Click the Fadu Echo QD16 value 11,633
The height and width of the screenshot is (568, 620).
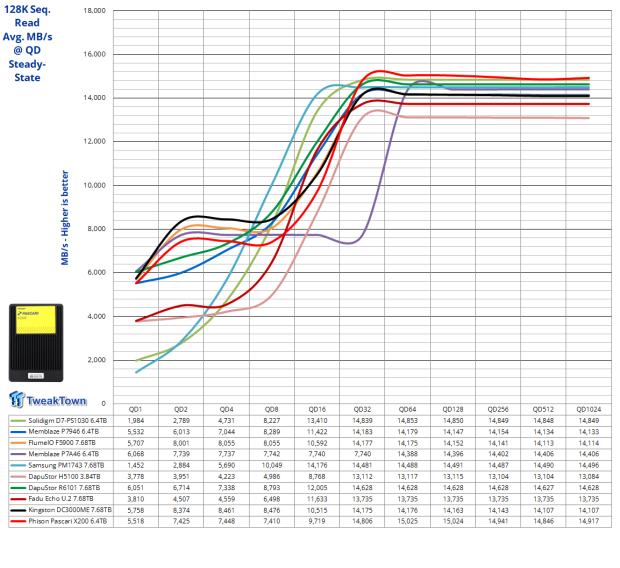pos(317,498)
